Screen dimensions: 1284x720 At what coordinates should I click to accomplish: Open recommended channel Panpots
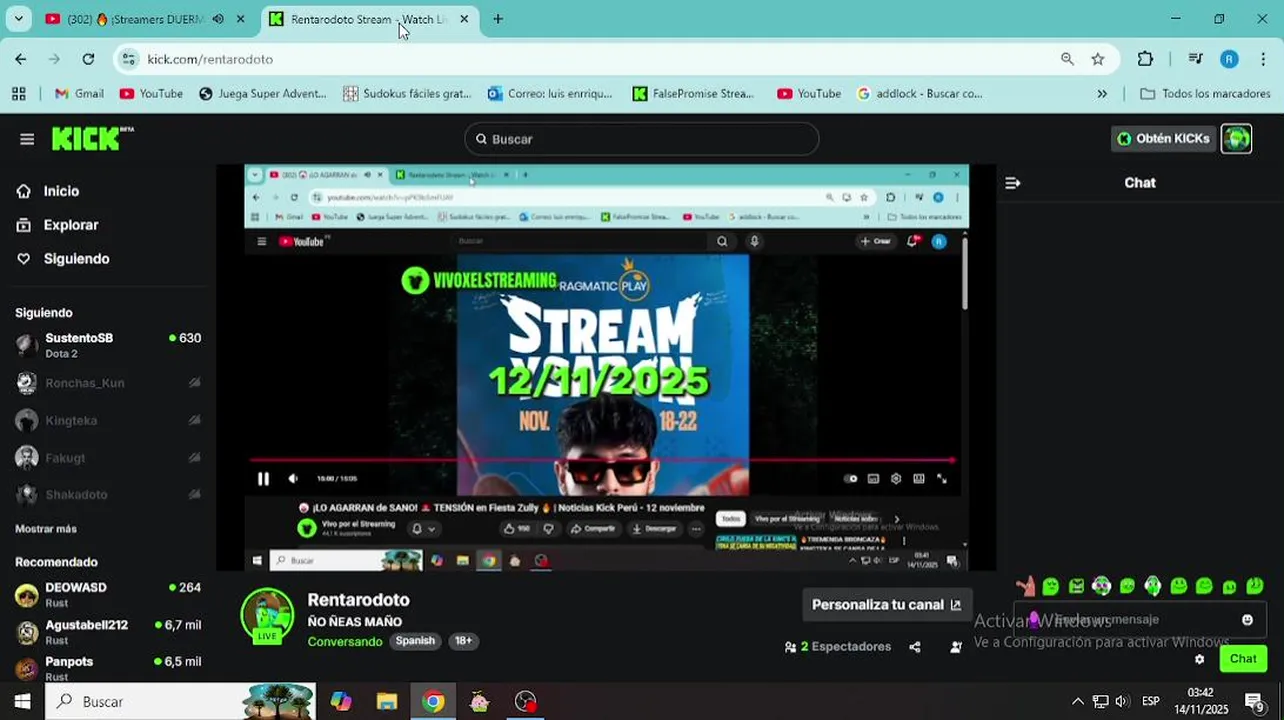(x=108, y=668)
